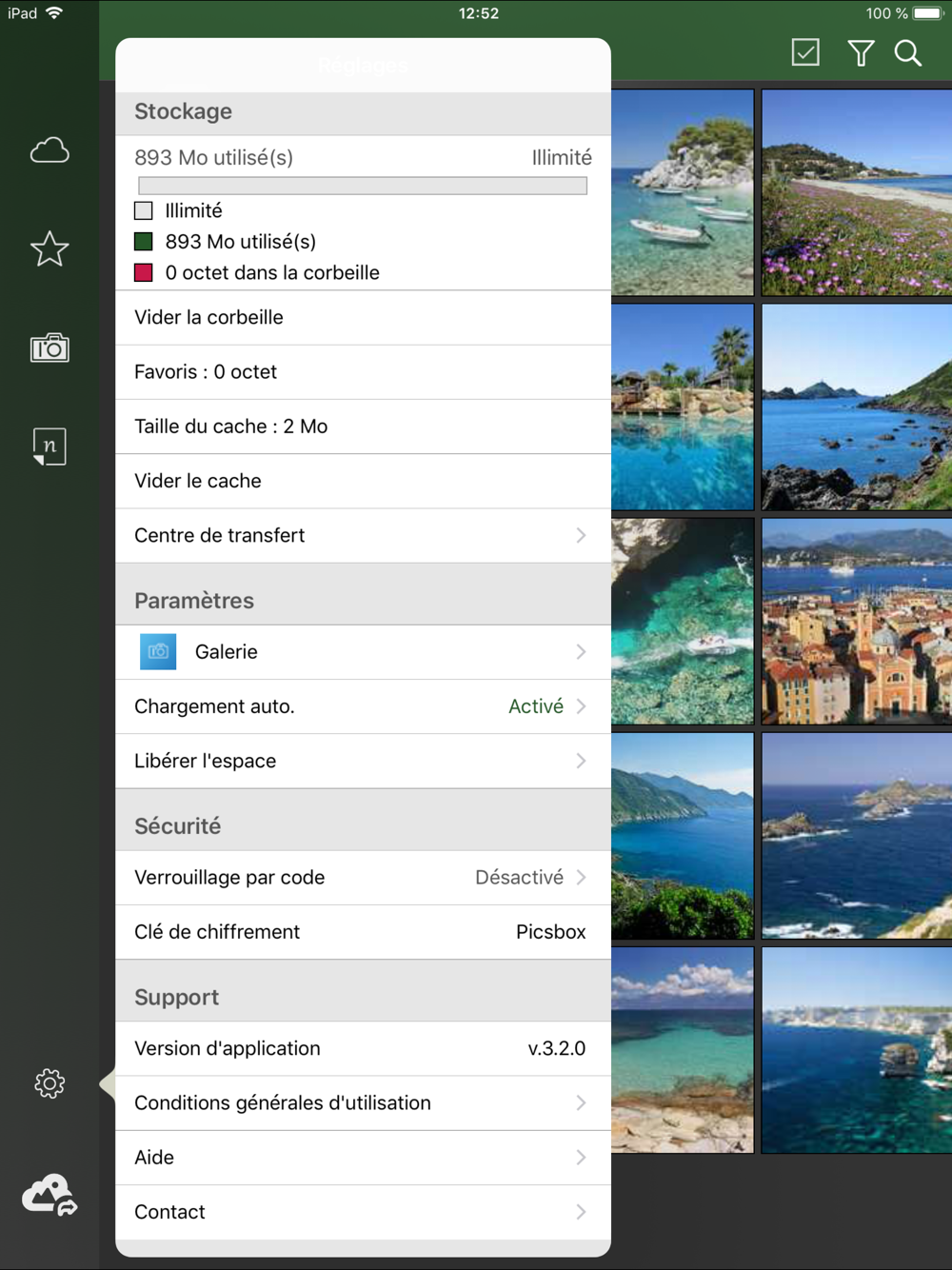Open Conditions générales d'utilisation
Viewport: 952px width, 1270px height.
(x=362, y=1103)
